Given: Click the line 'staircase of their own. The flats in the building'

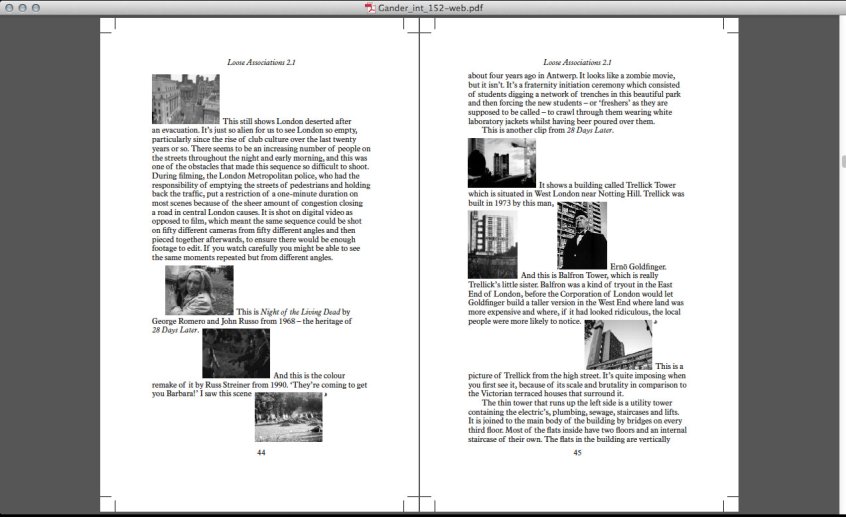Looking at the screenshot, I should [x=569, y=439].
